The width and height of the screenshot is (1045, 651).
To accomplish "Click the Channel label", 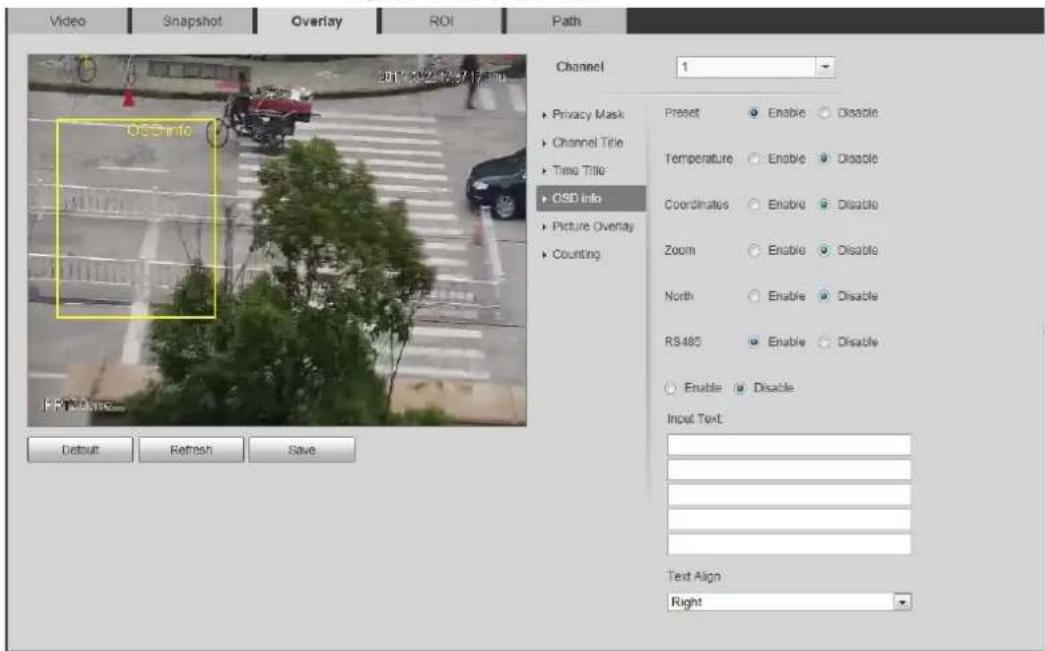I will 580,67.
